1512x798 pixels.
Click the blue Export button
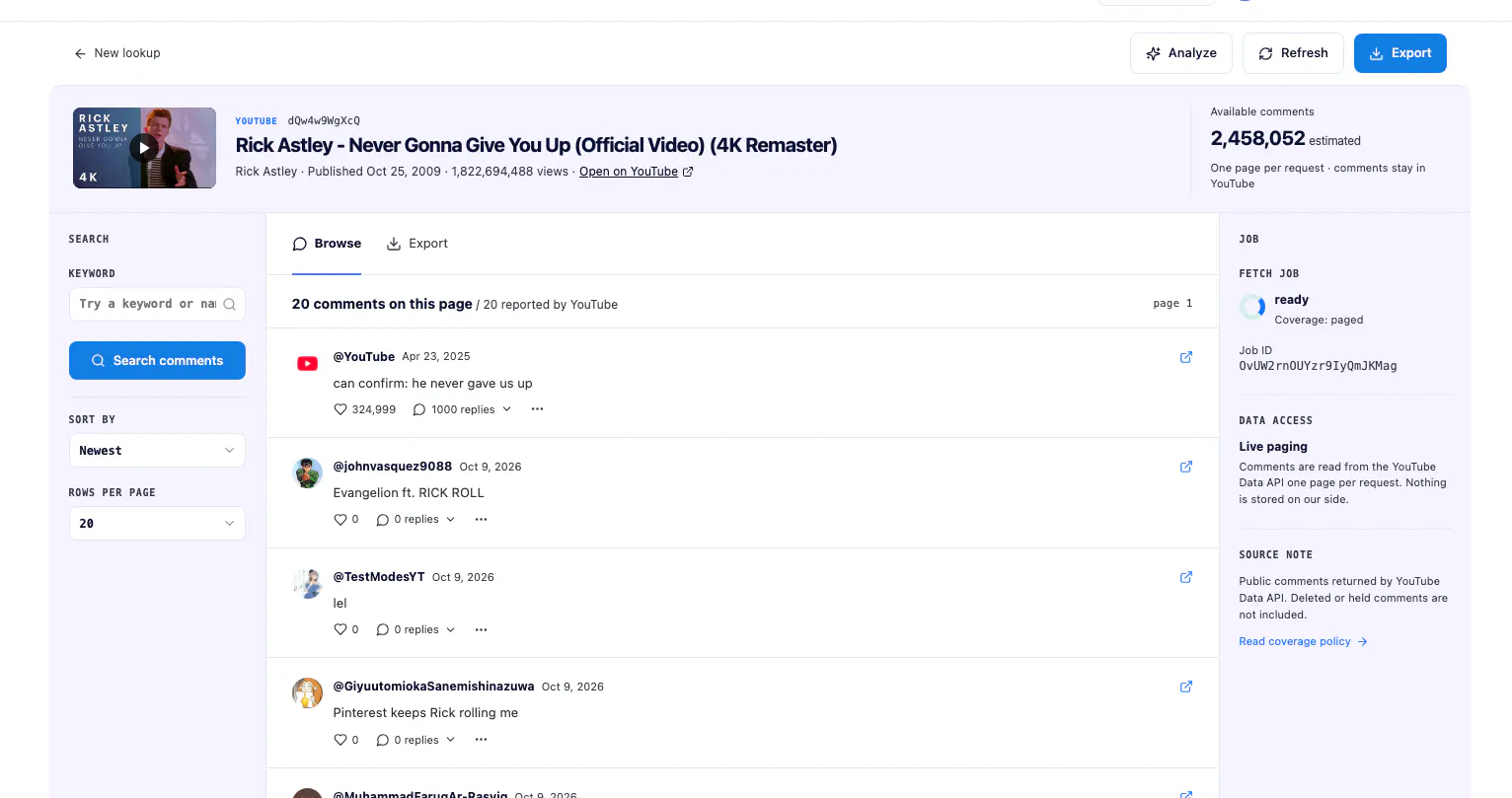[1400, 53]
